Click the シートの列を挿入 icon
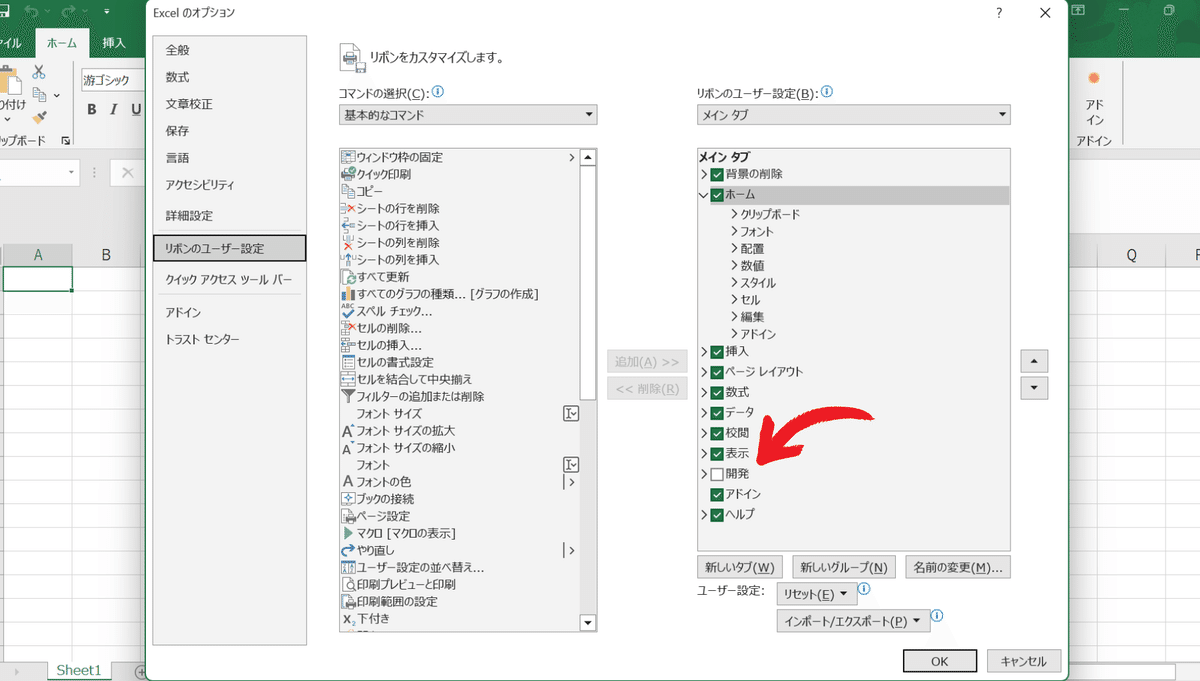 pos(348,259)
